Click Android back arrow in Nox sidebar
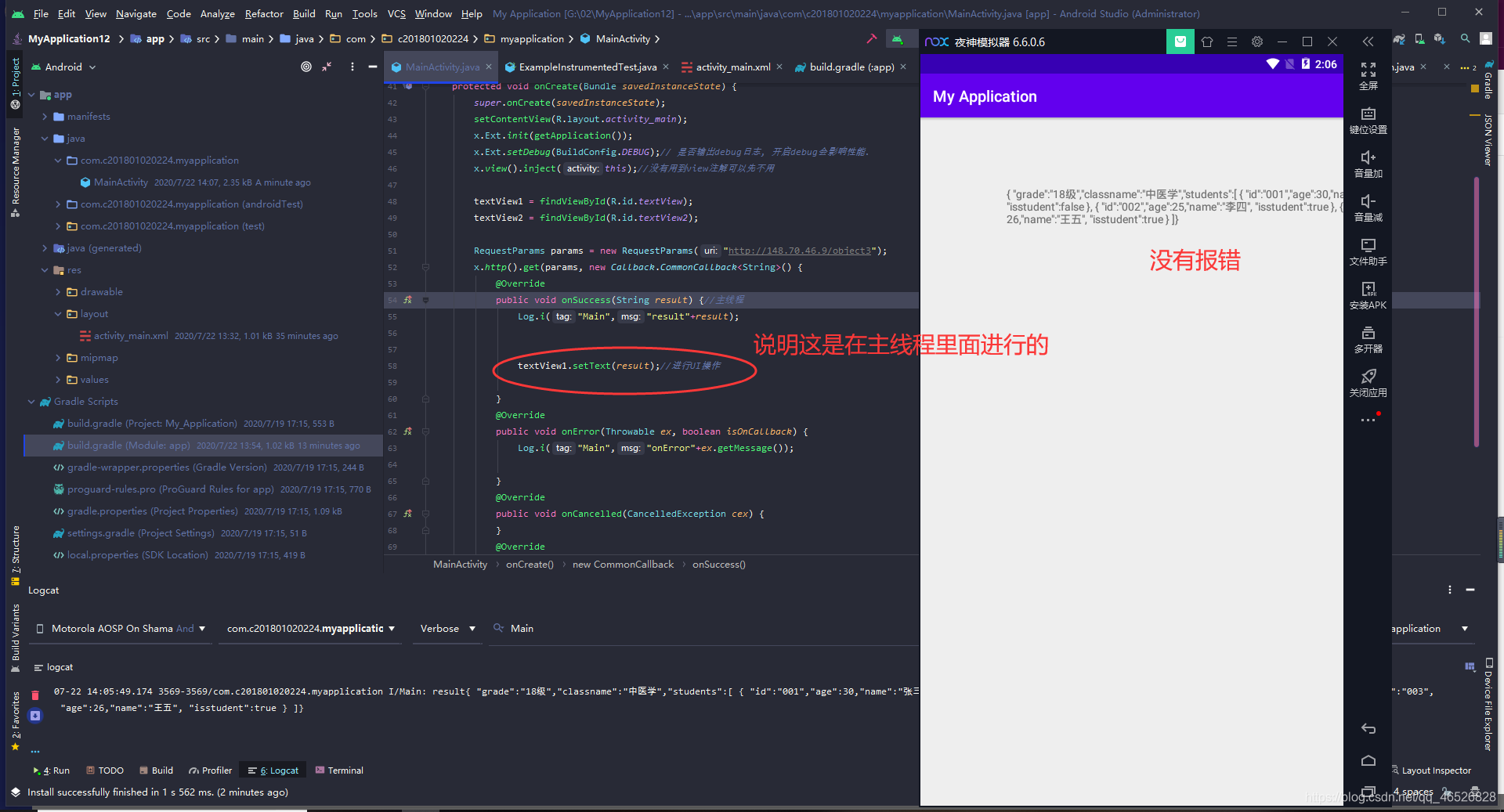 pyautogui.click(x=1368, y=729)
